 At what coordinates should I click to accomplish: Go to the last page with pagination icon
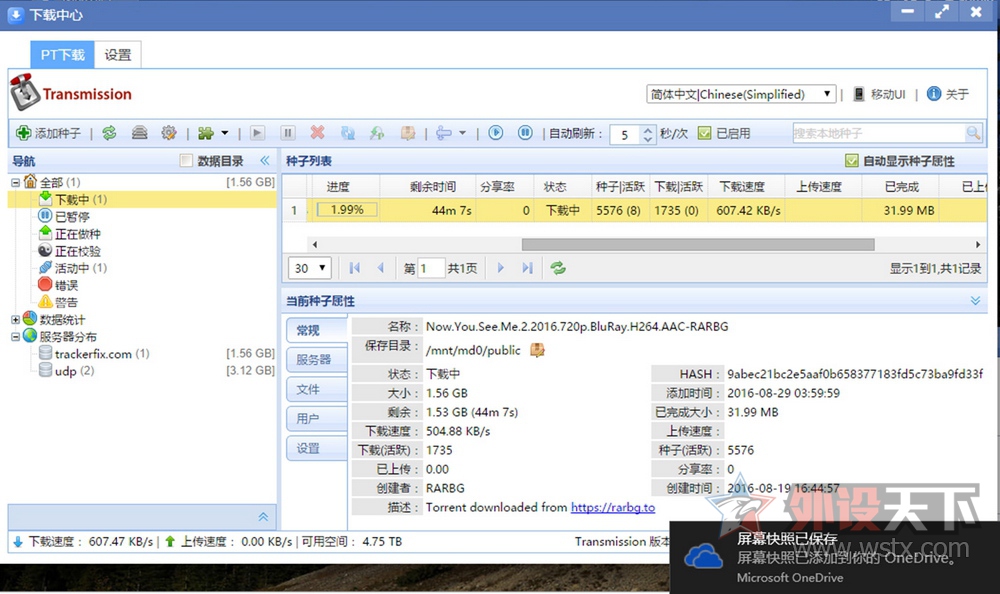pyautogui.click(x=527, y=268)
